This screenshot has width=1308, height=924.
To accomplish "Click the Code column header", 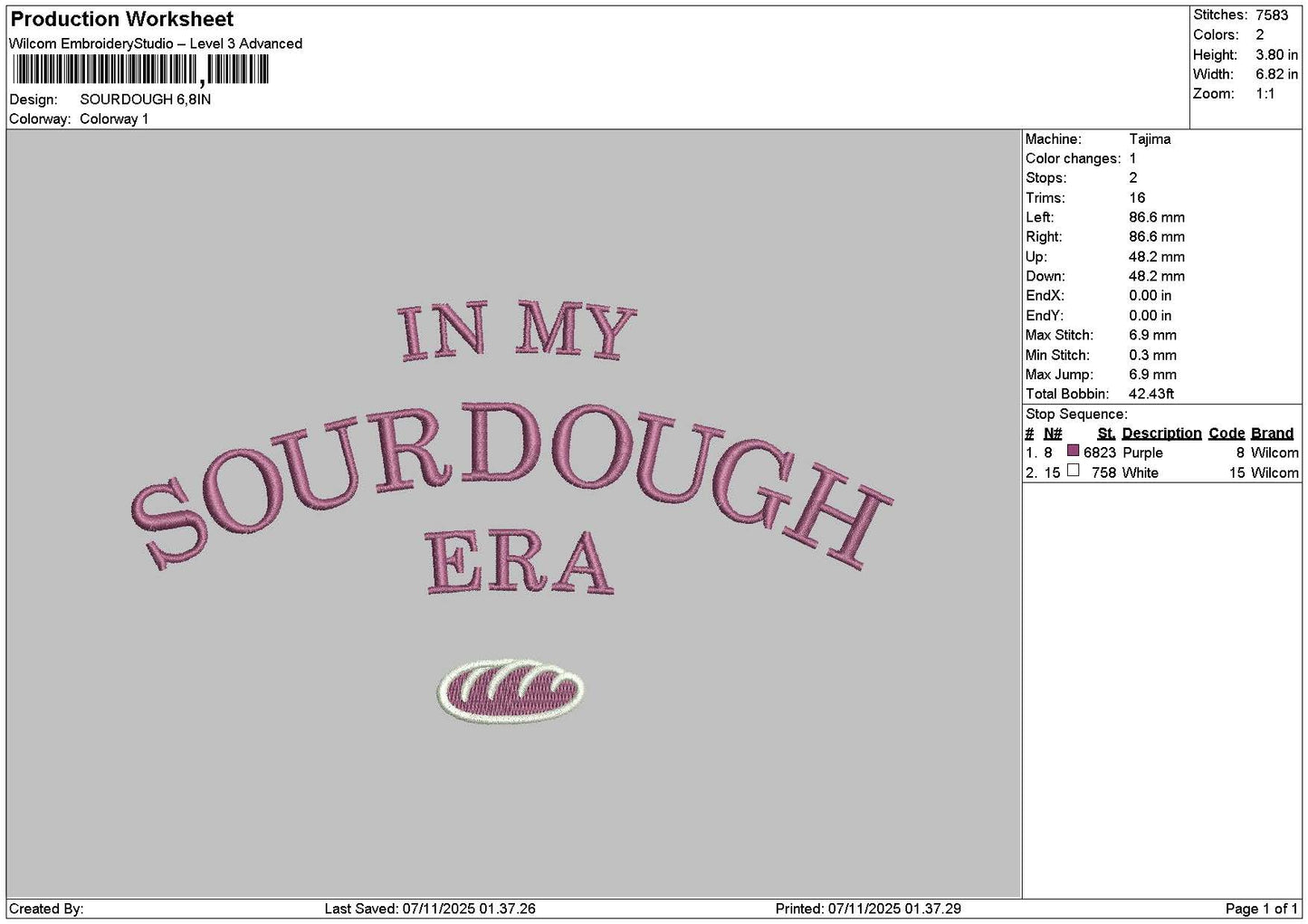I will [1227, 433].
